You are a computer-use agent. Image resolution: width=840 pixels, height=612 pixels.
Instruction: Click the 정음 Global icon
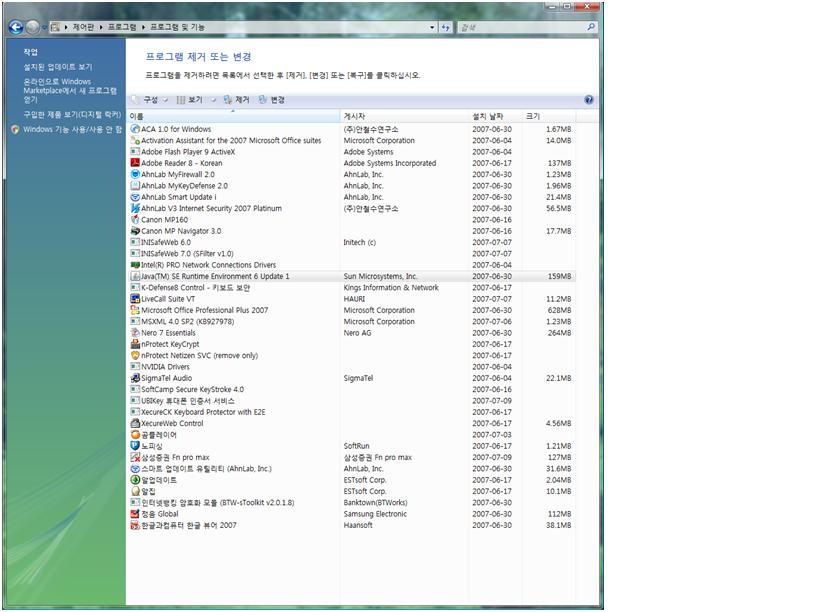135,514
